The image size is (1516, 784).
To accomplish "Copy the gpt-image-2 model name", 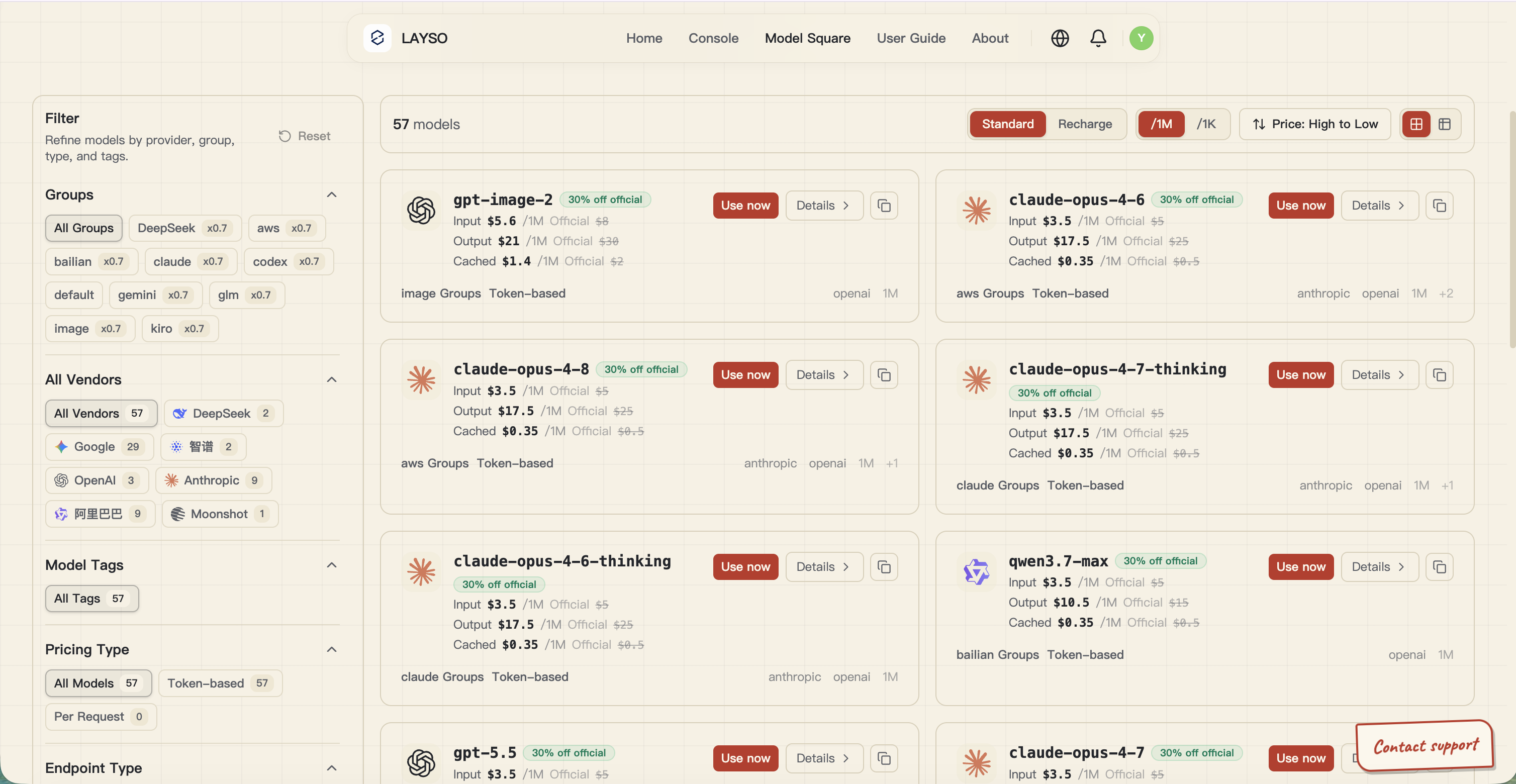I will (x=884, y=206).
